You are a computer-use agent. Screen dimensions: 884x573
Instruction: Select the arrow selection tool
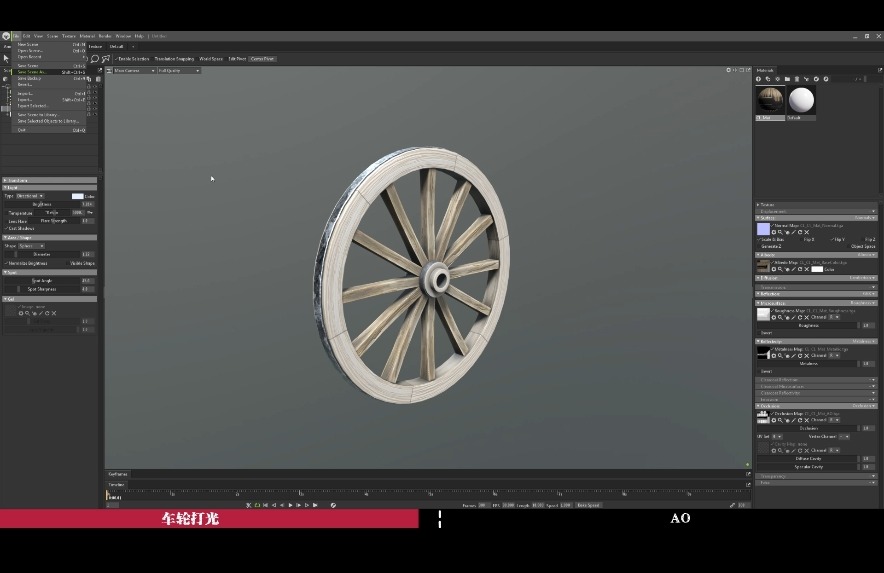tap(6, 58)
